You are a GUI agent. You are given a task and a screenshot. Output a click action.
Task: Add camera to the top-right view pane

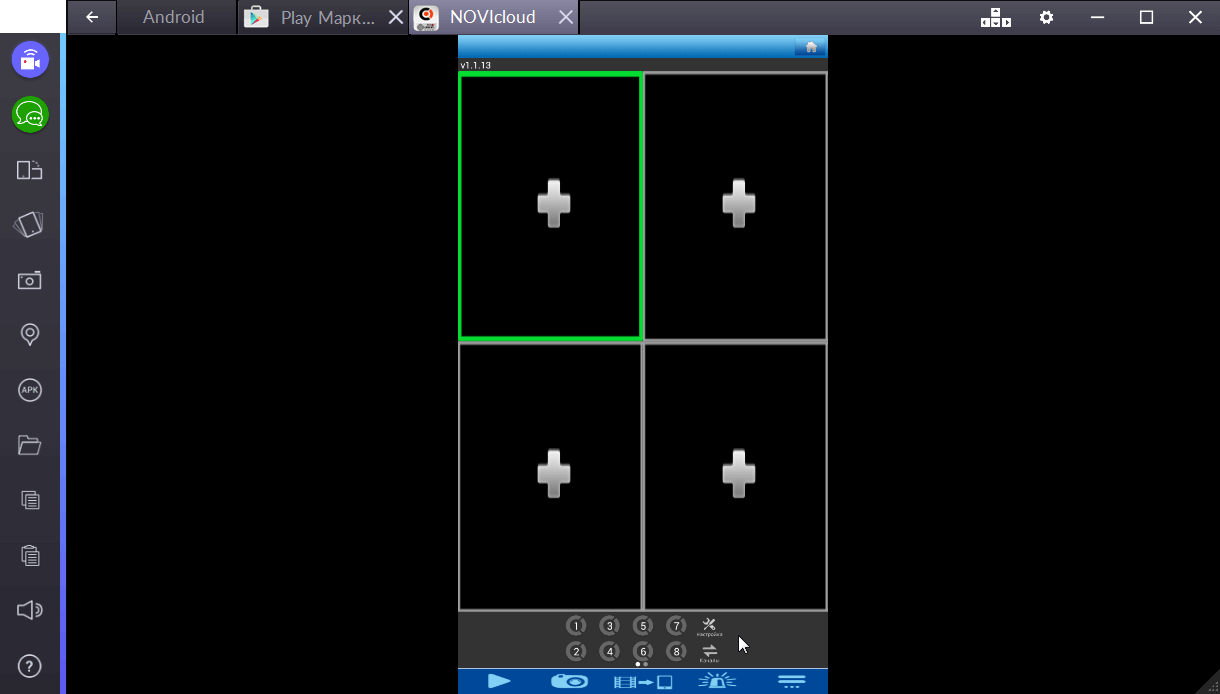[738, 204]
